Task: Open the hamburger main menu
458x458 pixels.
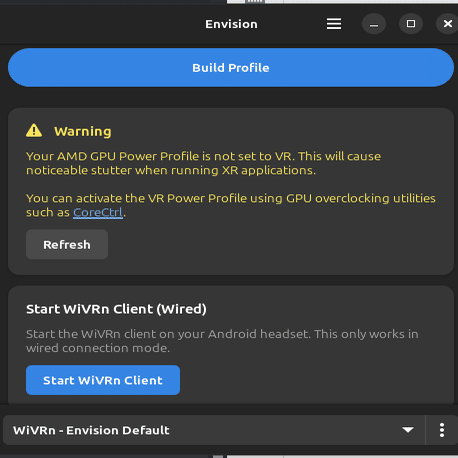Action: click(x=334, y=24)
